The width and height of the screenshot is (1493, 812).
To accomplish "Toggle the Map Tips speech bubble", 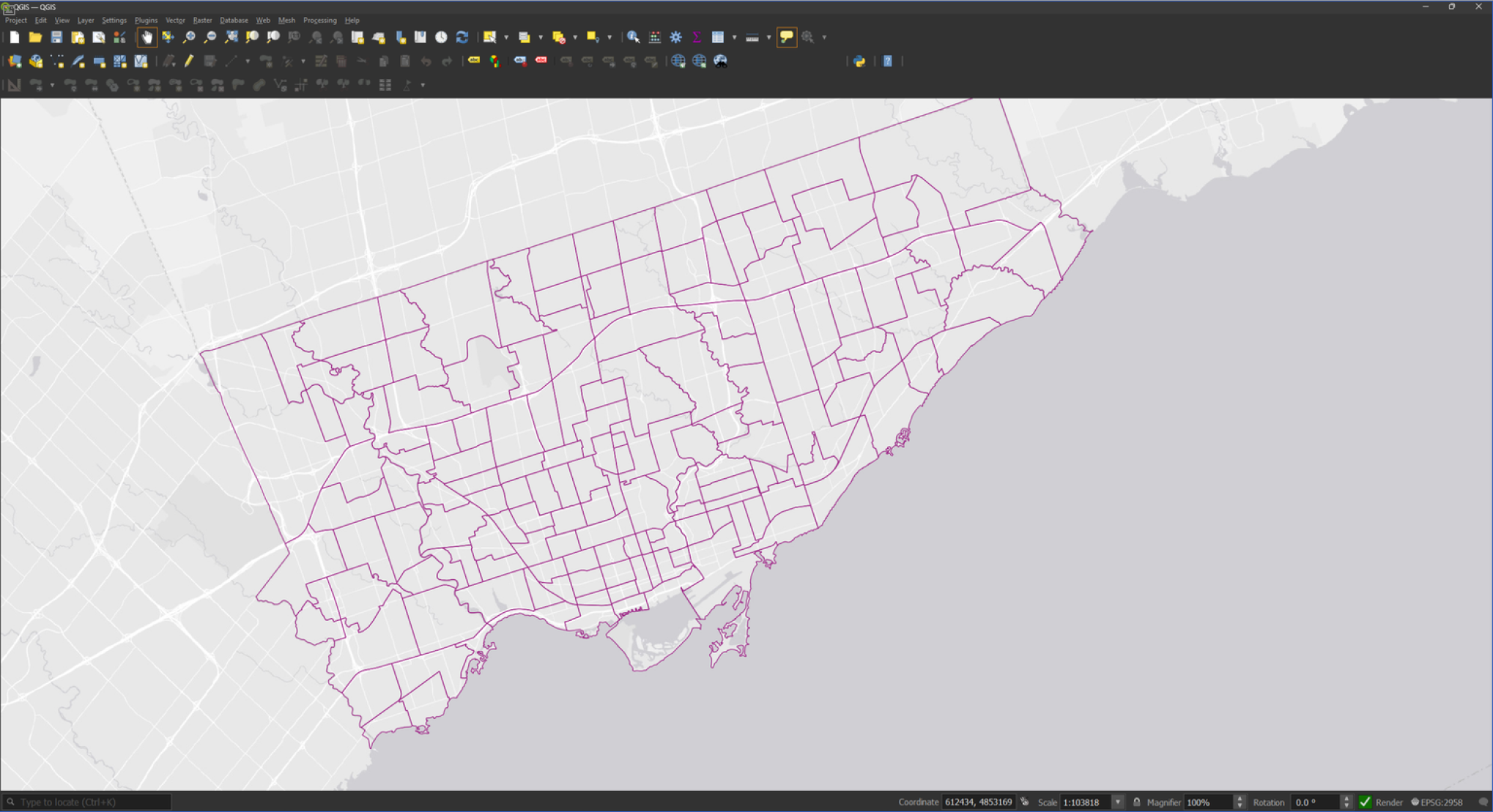I will coord(786,37).
